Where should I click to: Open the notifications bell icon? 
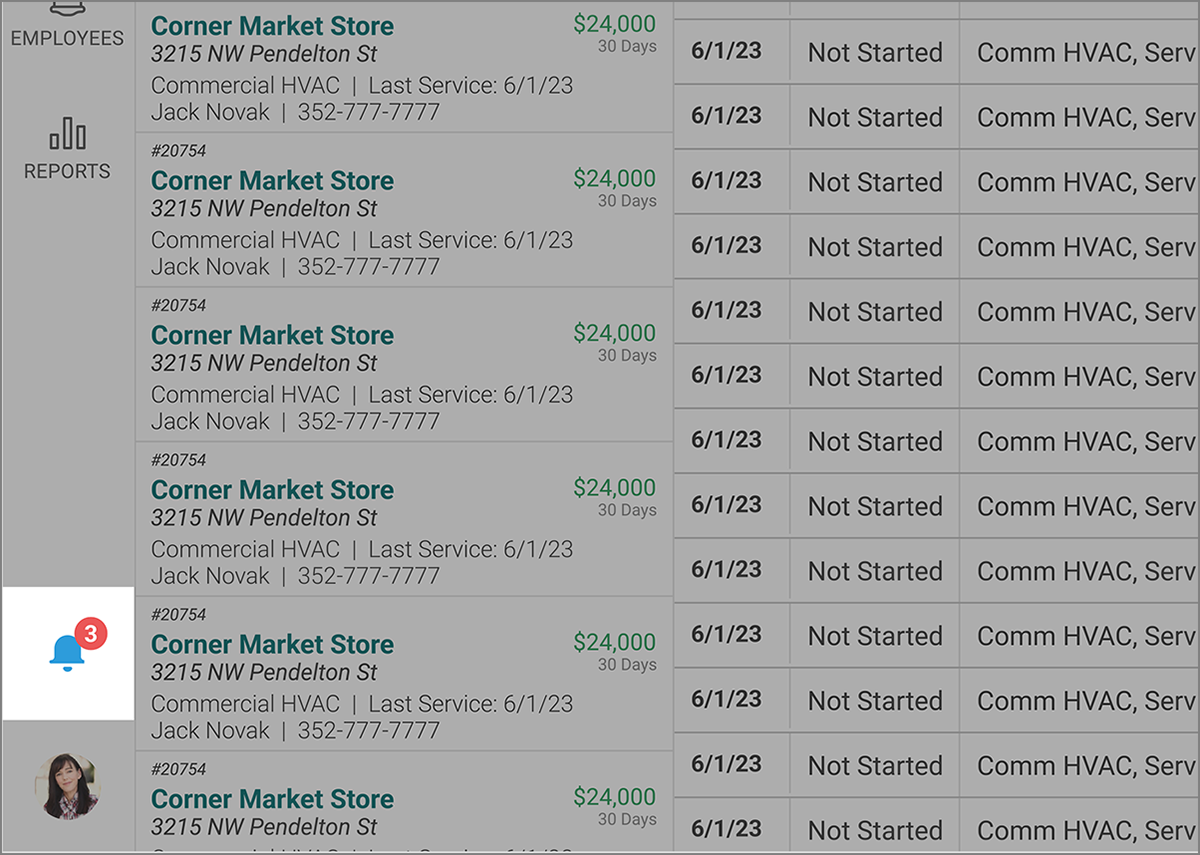(68, 652)
